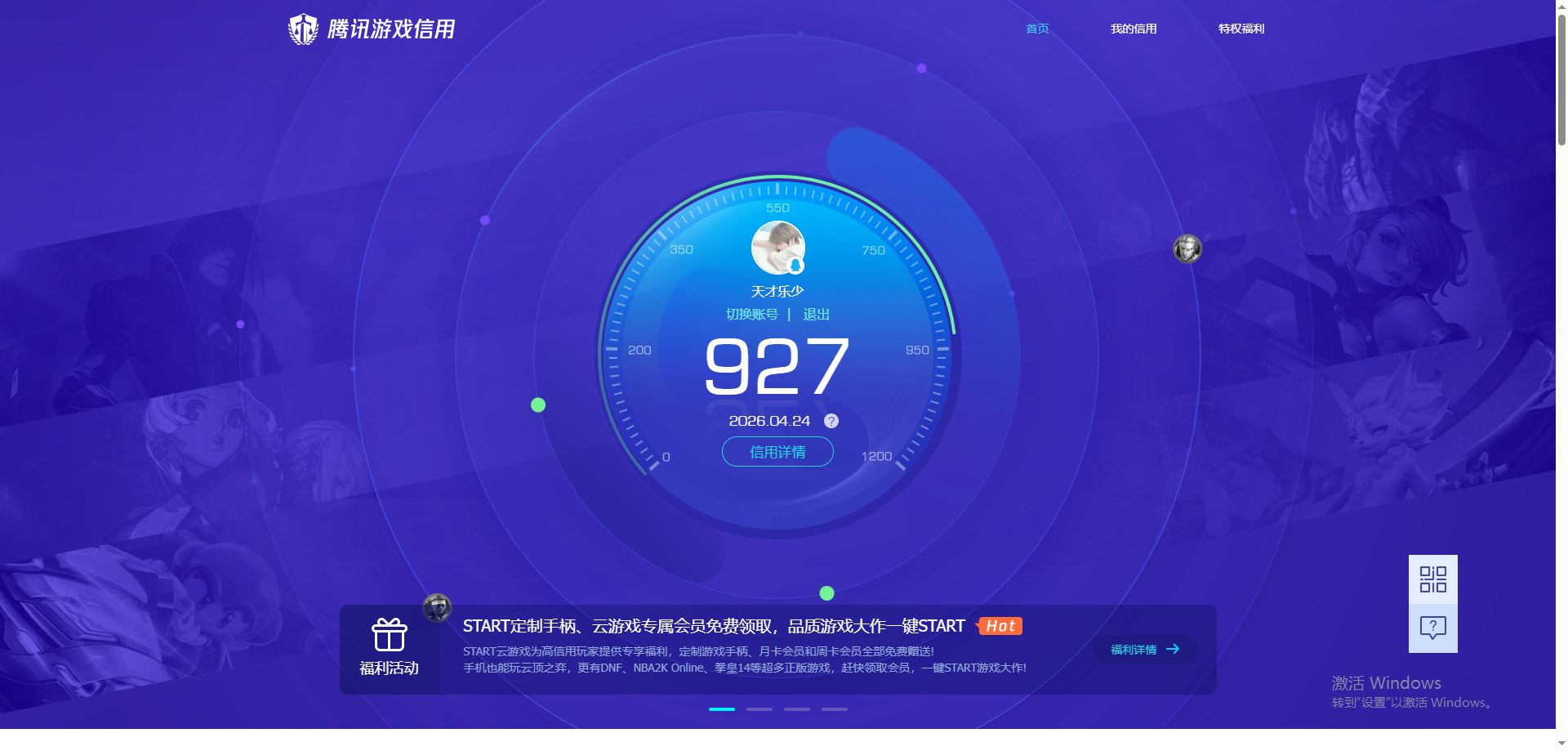Click the arrow icon inside 福利详情 button

tap(1174, 650)
